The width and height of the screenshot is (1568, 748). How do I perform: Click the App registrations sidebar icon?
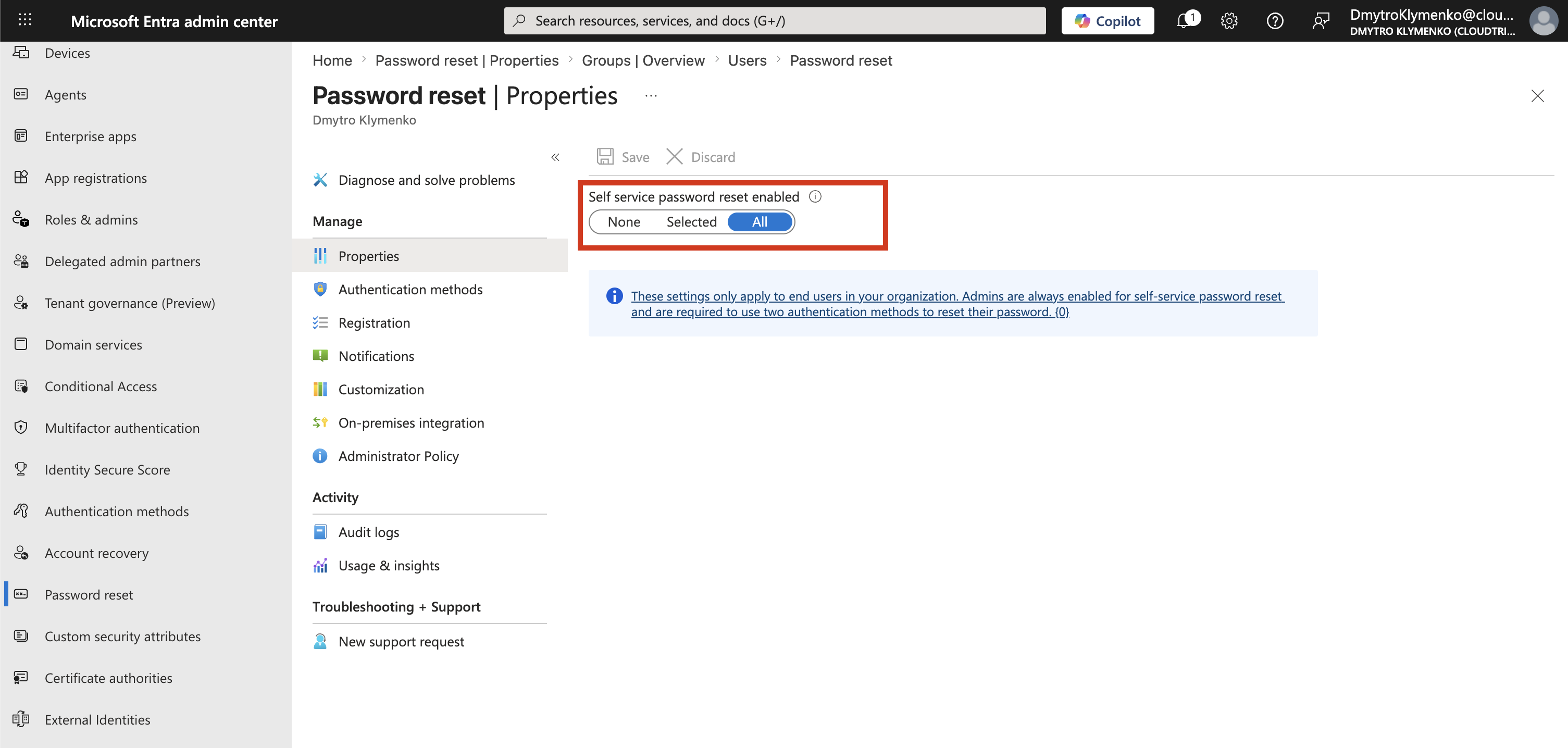(21, 178)
